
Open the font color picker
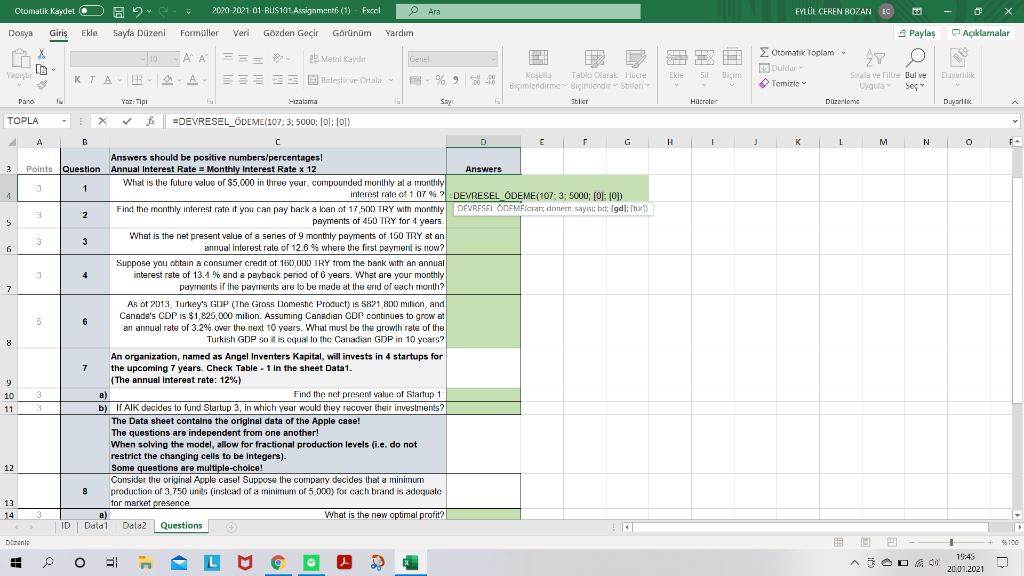point(193,80)
